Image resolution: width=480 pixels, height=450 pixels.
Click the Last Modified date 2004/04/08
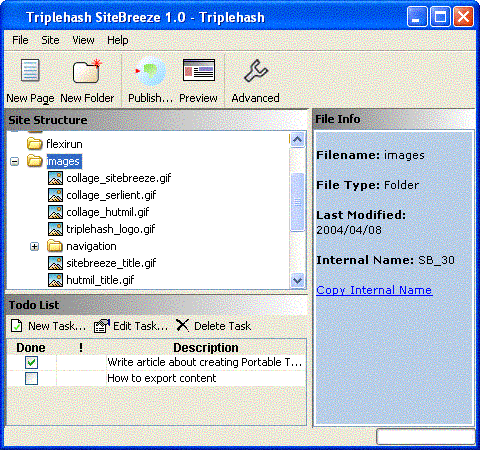349,230
